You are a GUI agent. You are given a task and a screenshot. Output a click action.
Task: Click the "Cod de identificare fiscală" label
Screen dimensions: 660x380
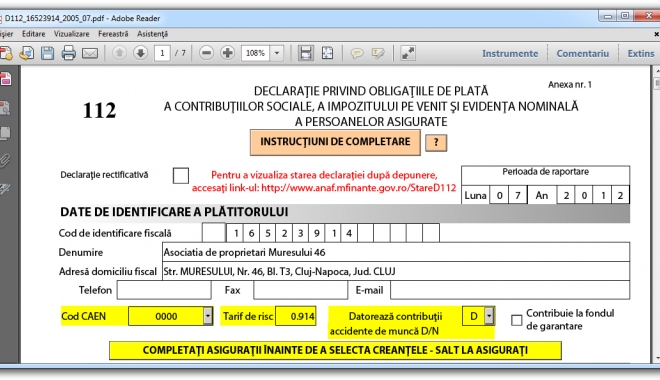[x=115, y=233]
